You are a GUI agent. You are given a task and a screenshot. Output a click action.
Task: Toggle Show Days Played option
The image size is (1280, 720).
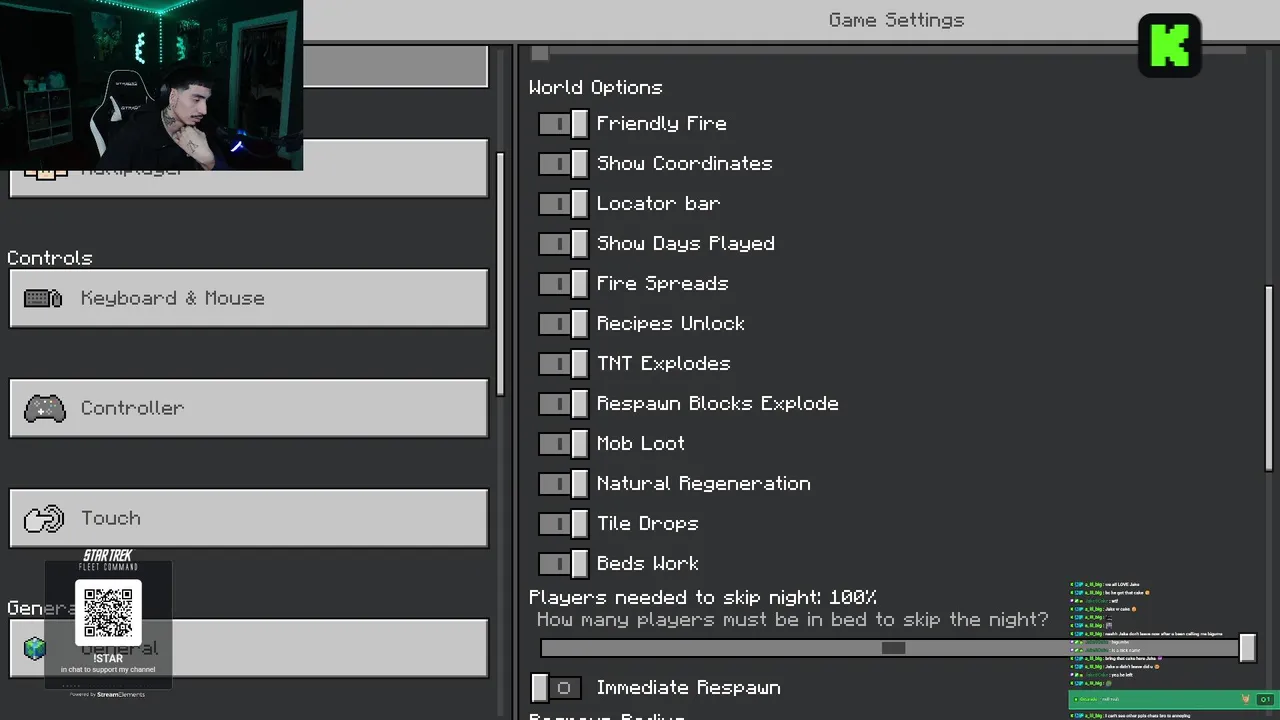point(563,244)
